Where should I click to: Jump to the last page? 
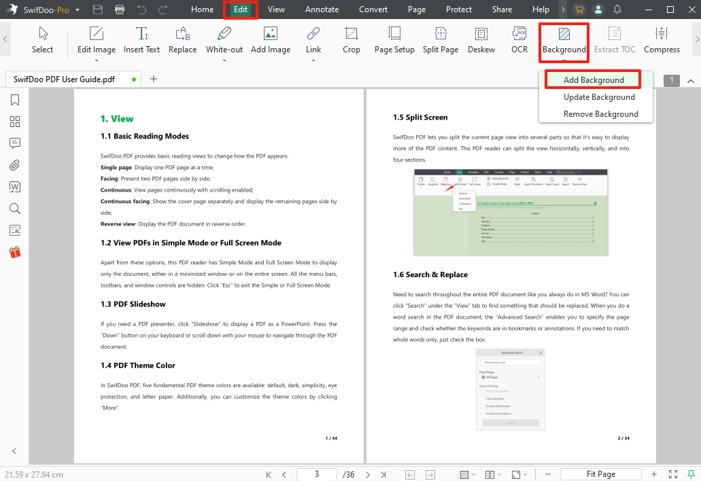pos(384,475)
